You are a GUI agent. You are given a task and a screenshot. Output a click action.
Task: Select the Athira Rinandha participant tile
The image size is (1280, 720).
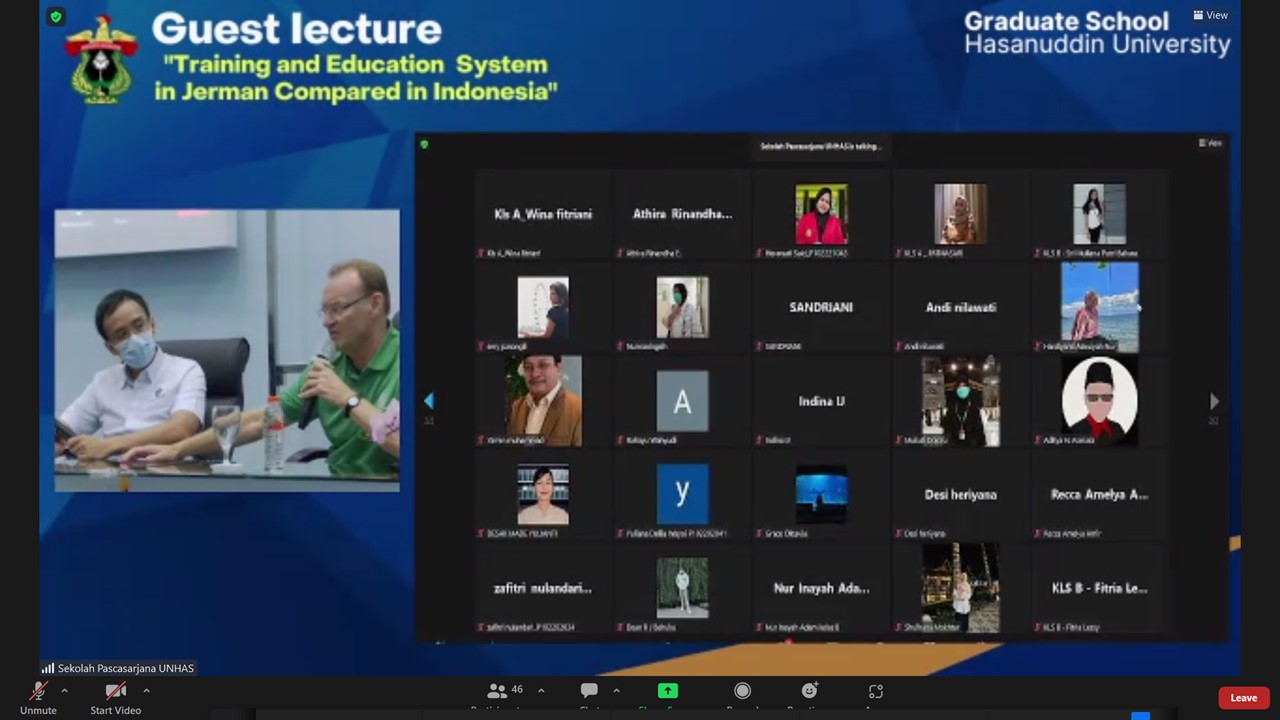(x=682, y=214)
